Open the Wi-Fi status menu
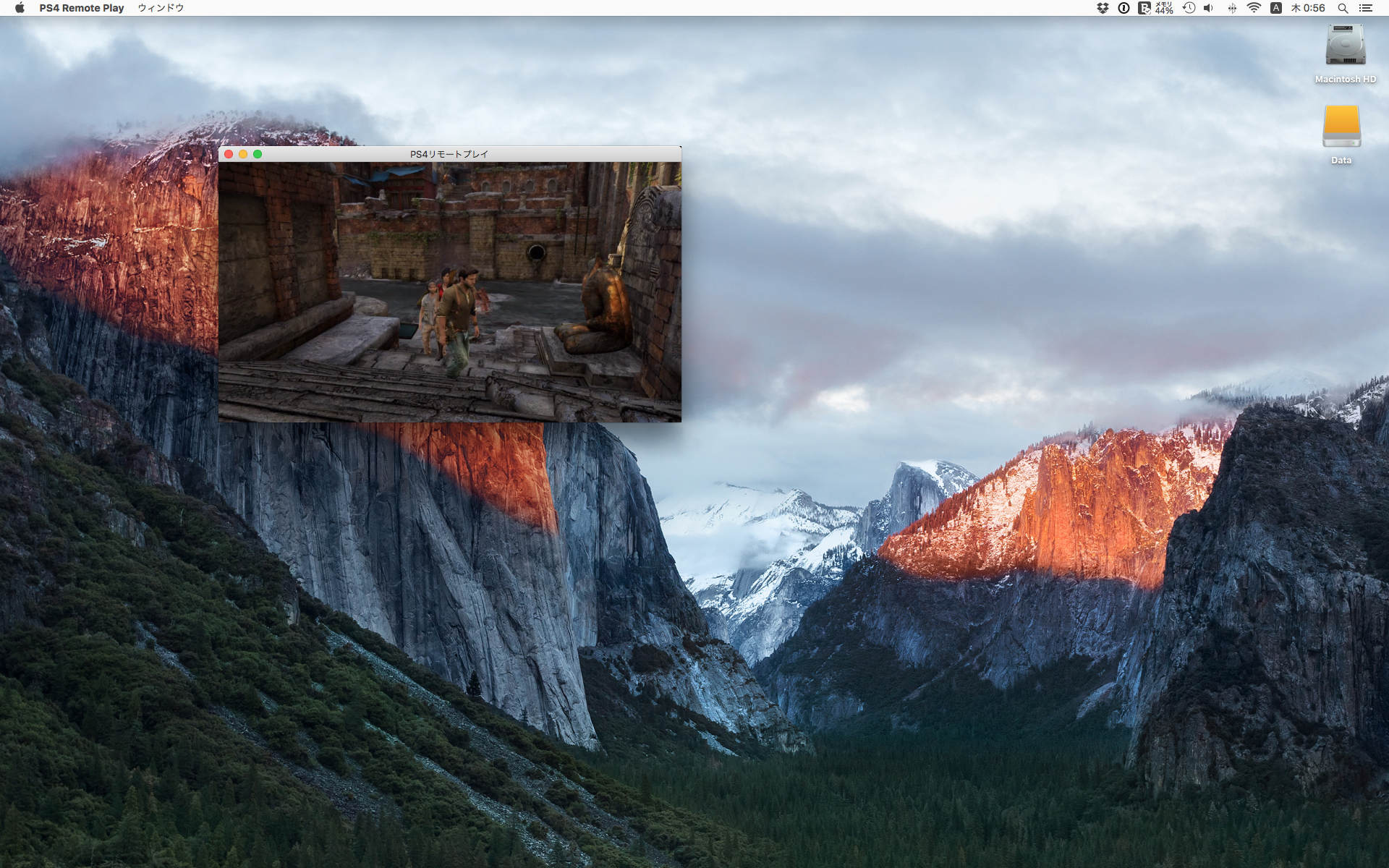Screen dimensions: 1389x868 point(1254,8)
